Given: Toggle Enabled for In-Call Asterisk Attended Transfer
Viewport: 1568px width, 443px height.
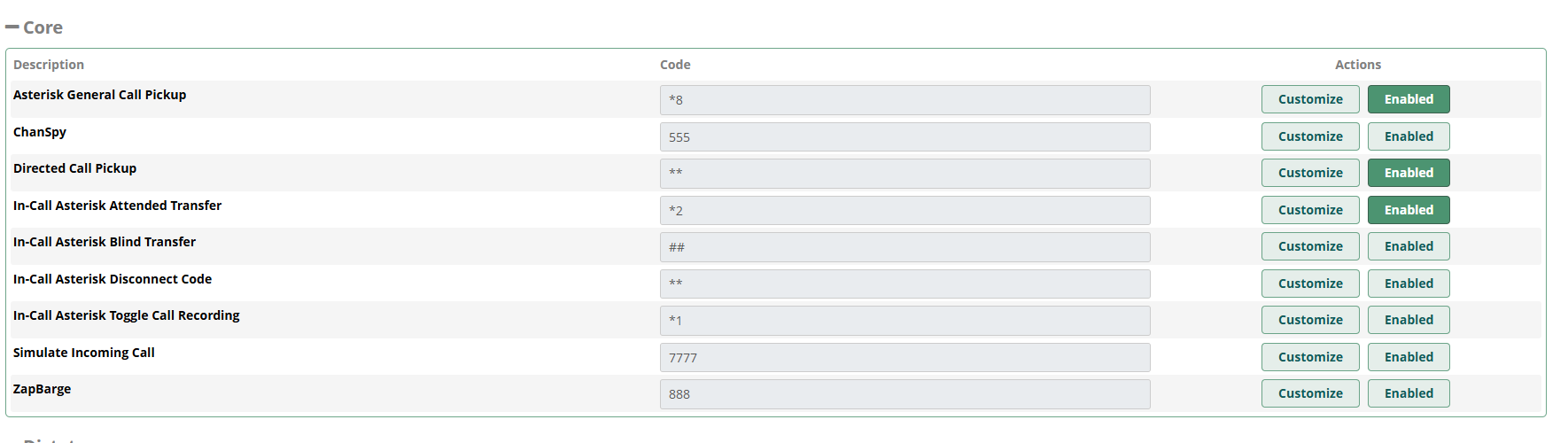Looking at the screenshot, I should (1408, 210).
